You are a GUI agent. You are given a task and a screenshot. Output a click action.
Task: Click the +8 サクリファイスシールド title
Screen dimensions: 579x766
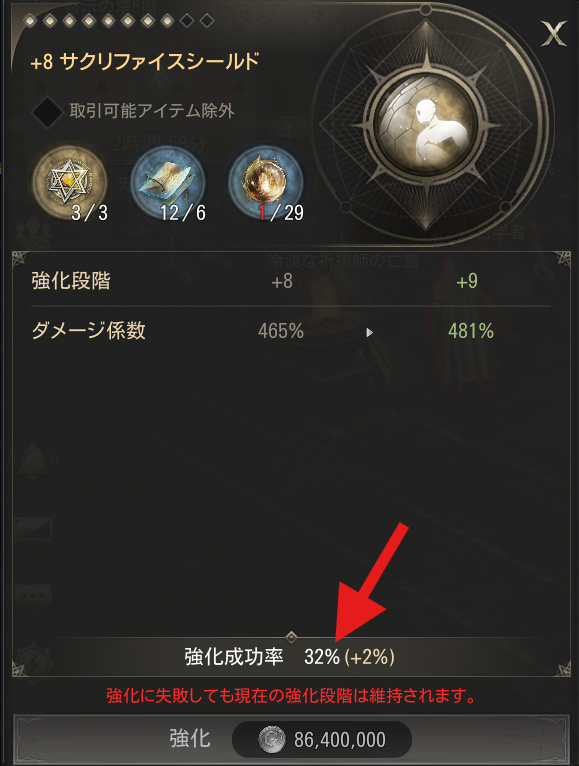click(x=145, y=62)
